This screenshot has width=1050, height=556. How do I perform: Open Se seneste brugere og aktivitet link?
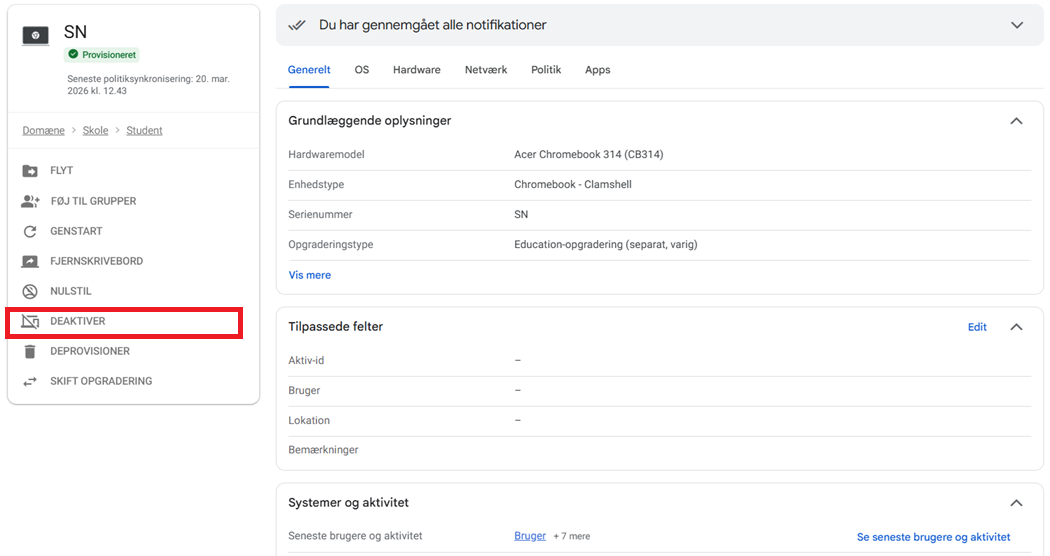[933, 537]
